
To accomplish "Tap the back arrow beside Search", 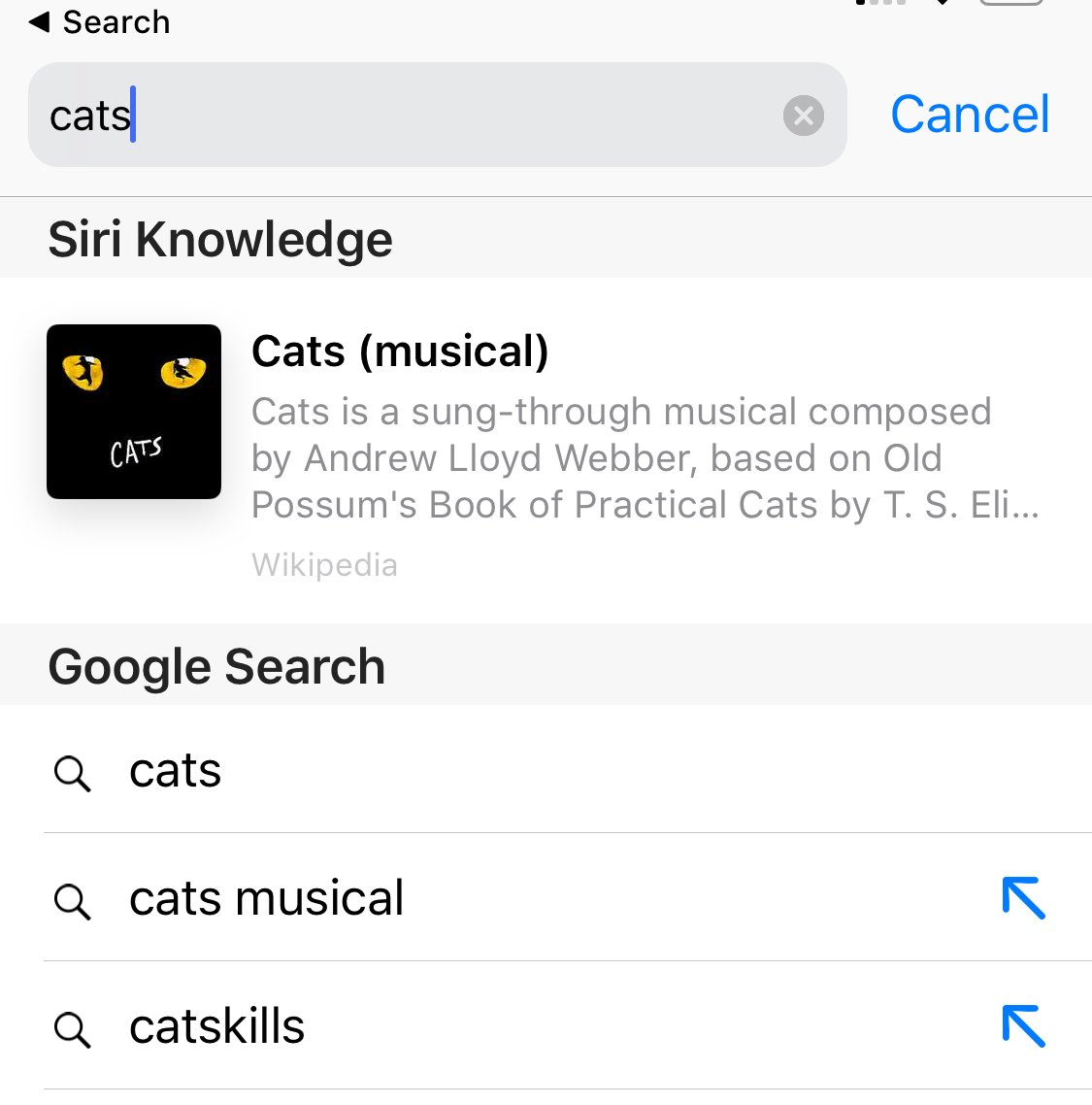I will coord(40,22).
